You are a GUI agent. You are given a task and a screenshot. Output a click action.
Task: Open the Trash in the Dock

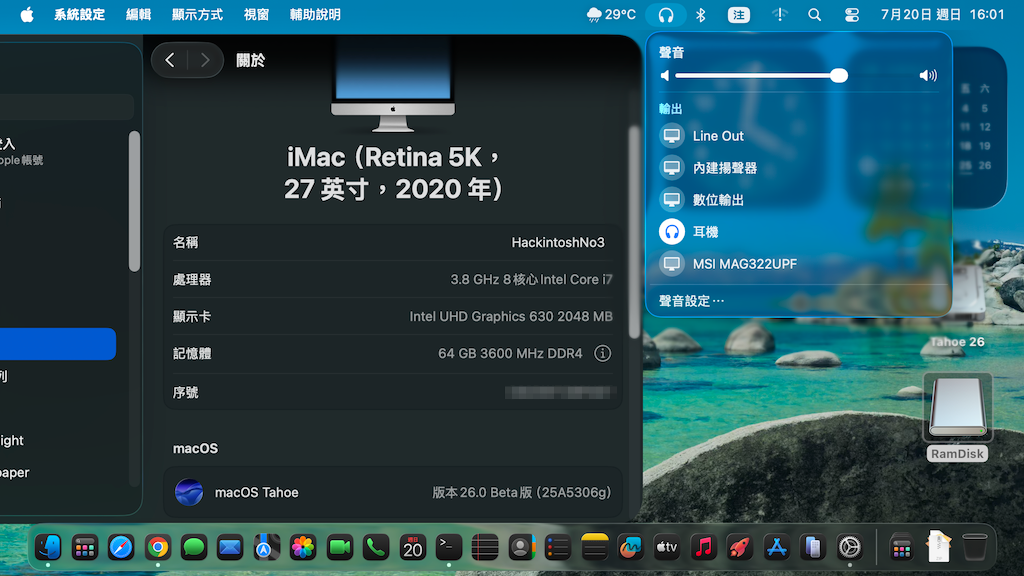pos(974,547)
